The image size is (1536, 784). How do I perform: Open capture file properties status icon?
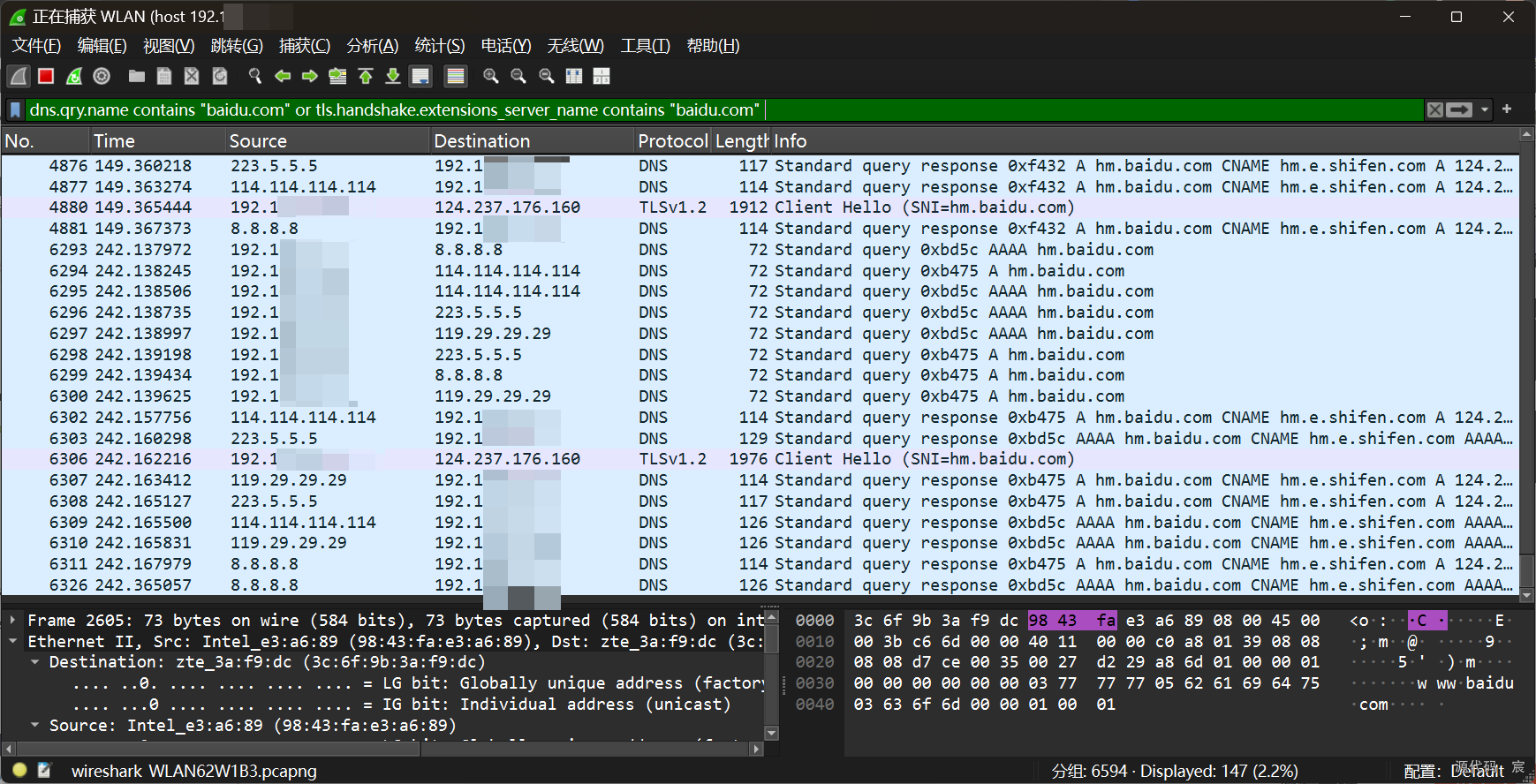click(x=45, y=771)
